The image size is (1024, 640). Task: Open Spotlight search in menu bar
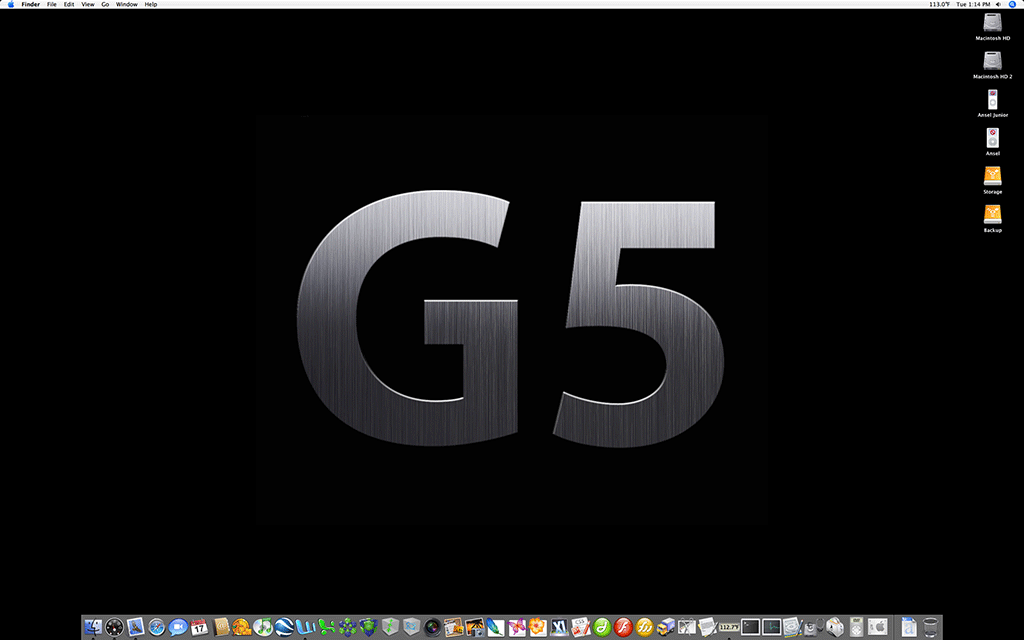point(1012,4)
